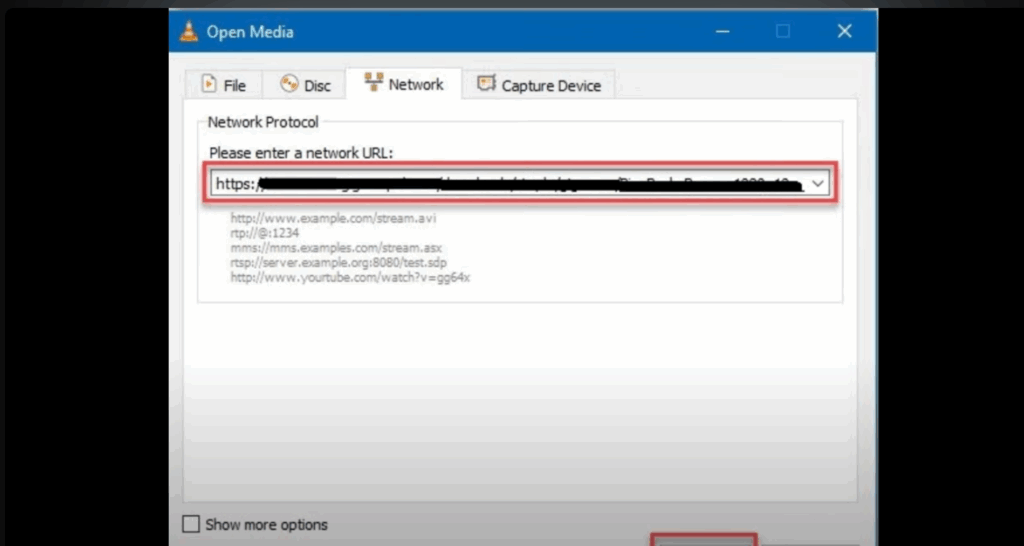Click the 'Open Media' title bar text
The height and width of the screenshot is (546, 1024).
250,32
